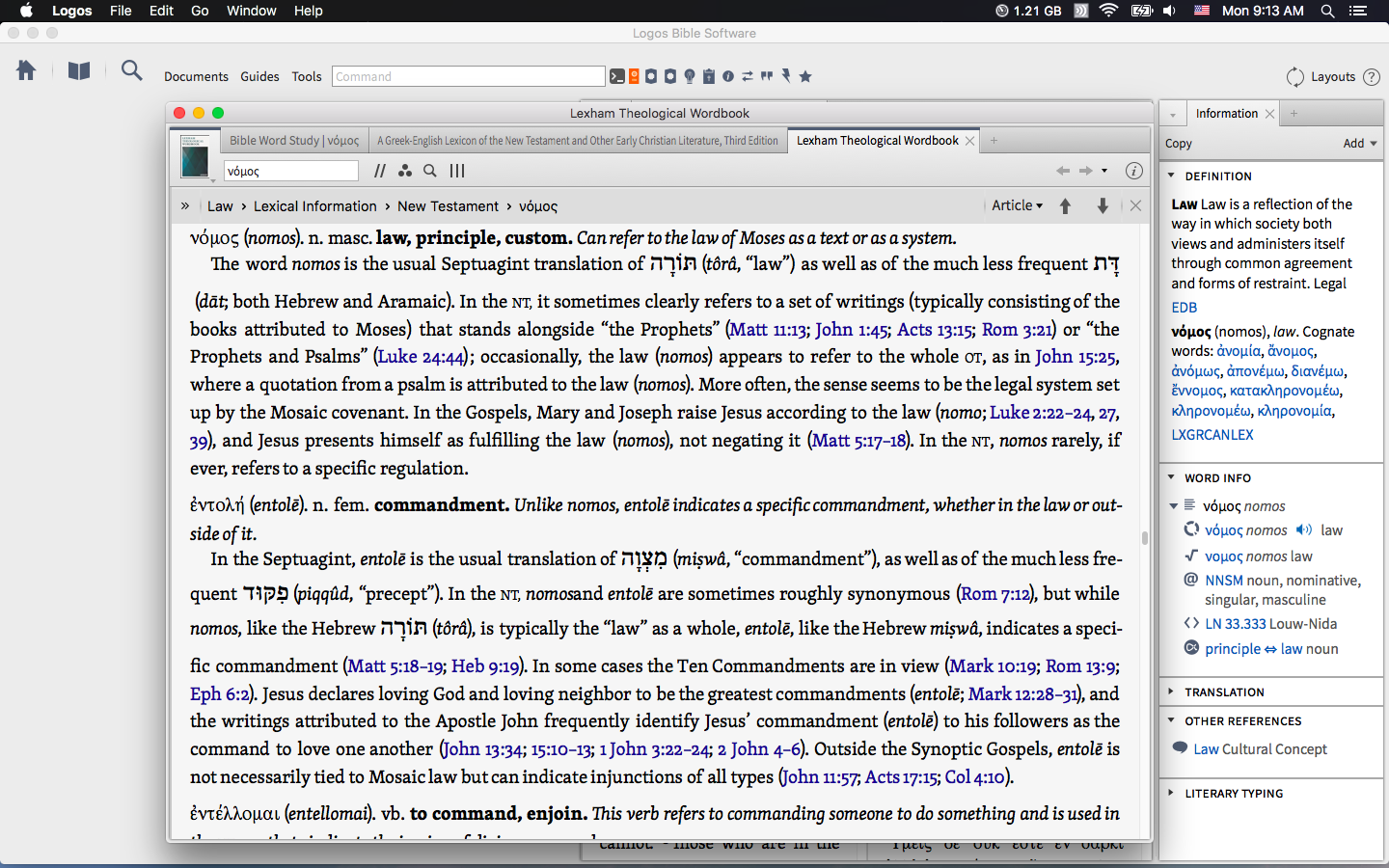Click the lightbulb shortcut icon
This screenshot has width=1389, height=868.
pyautogui.click(x=690, y=76)
